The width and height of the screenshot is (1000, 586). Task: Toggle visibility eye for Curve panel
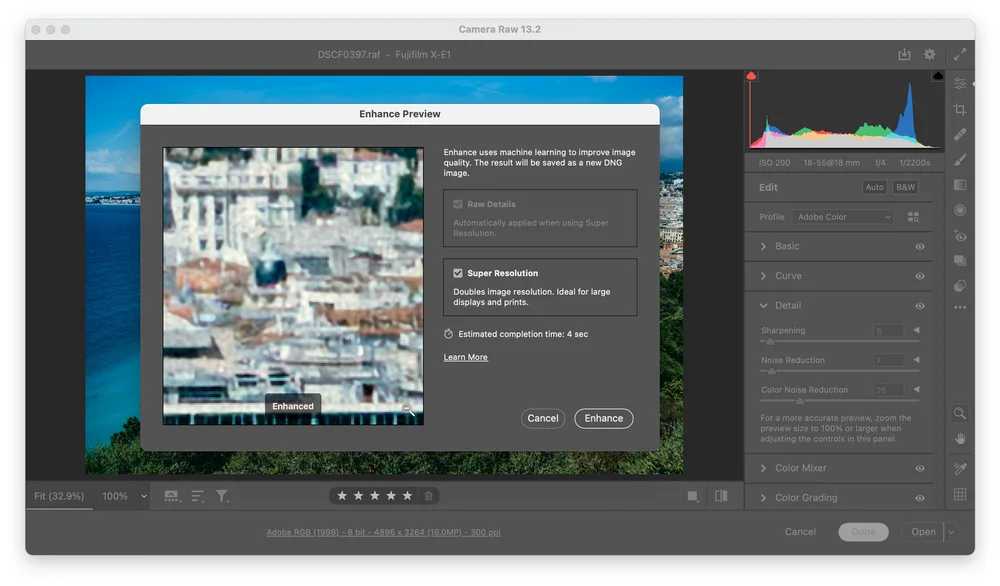tap(920, 276)
